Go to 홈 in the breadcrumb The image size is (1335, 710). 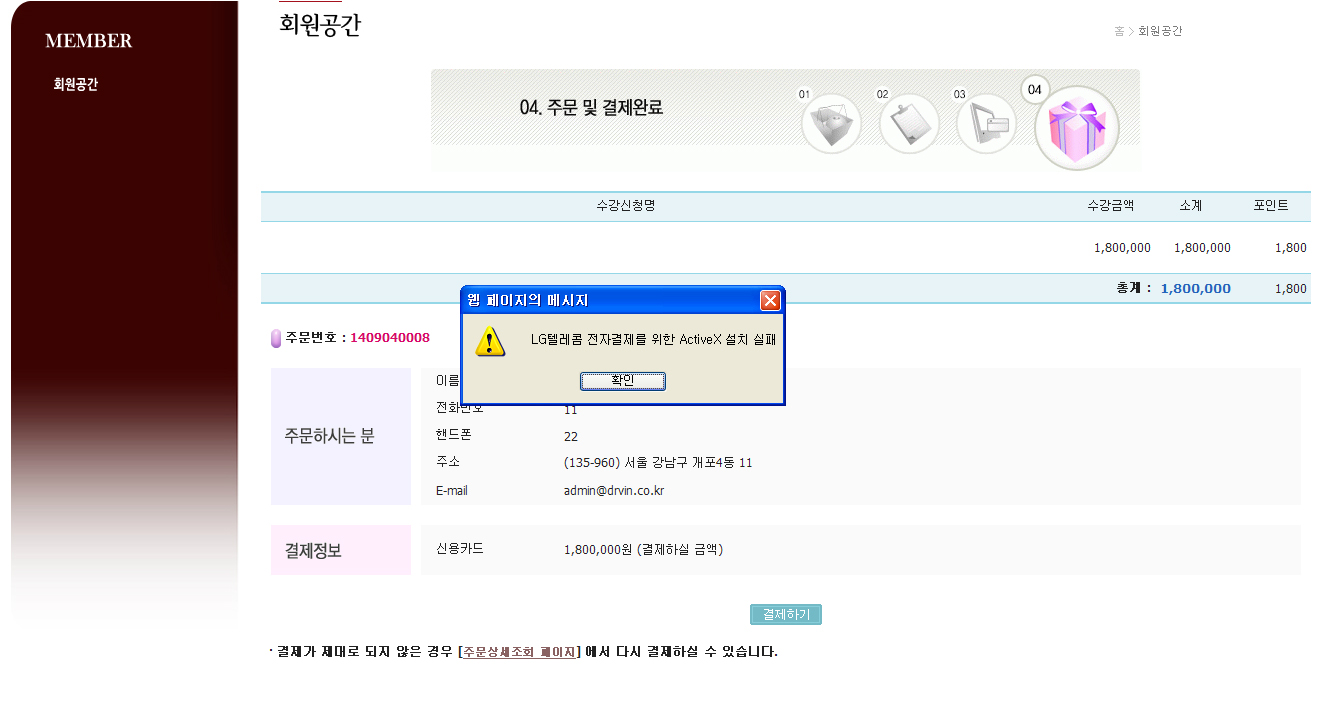coord(1119,31)
